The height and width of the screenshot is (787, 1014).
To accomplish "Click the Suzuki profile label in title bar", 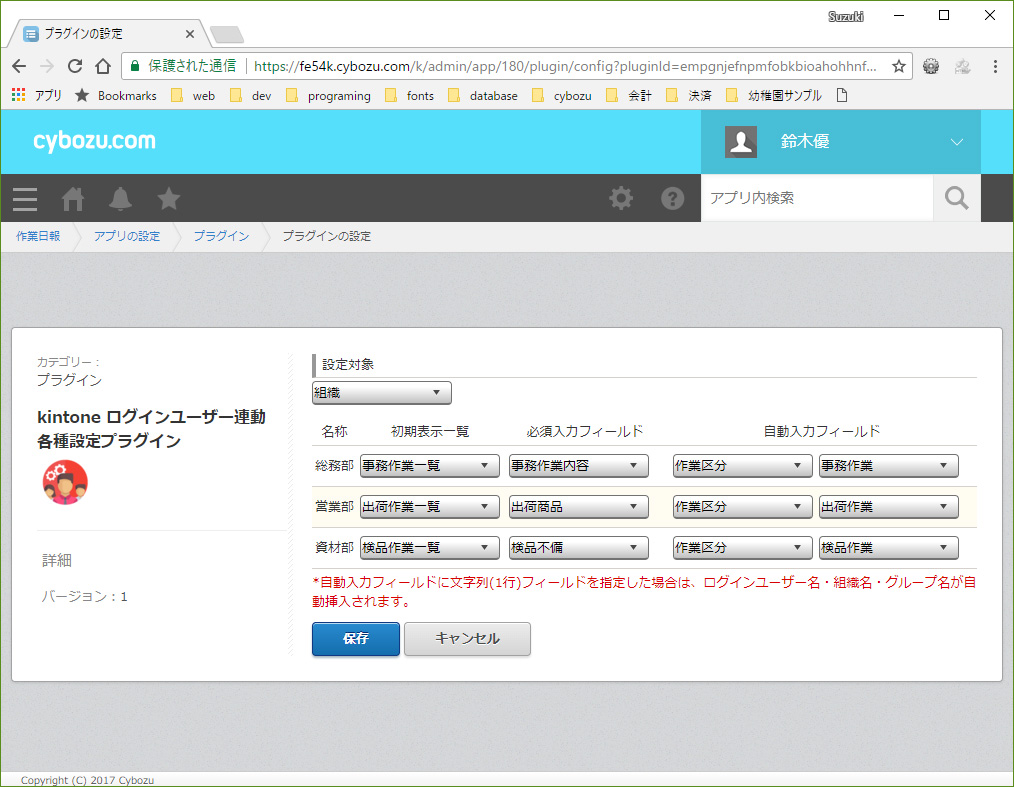I will point(846,17).
